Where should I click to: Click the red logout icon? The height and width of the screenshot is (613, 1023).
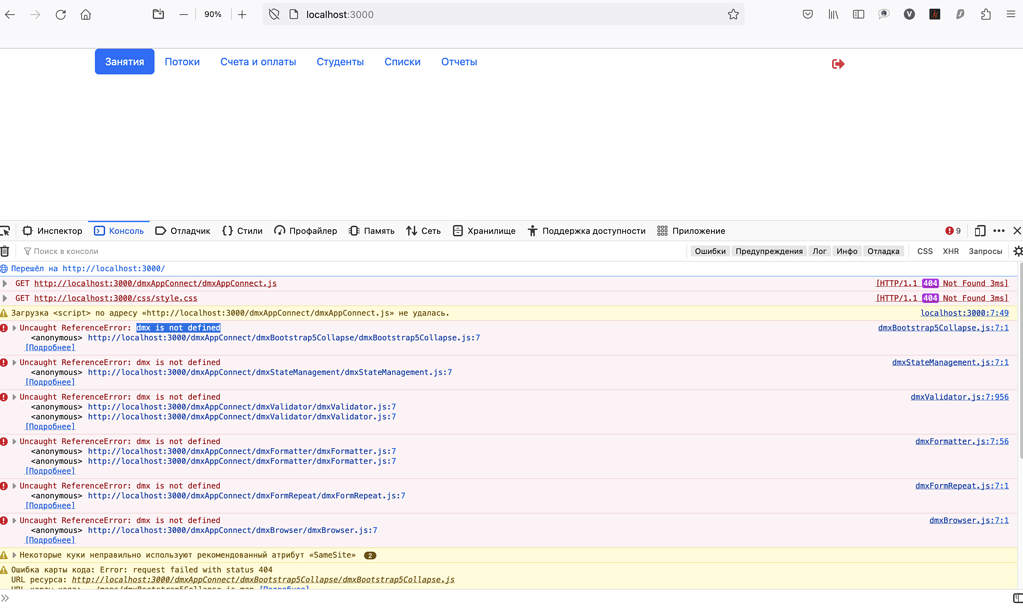pyautogui.click(x=838, y=64)
